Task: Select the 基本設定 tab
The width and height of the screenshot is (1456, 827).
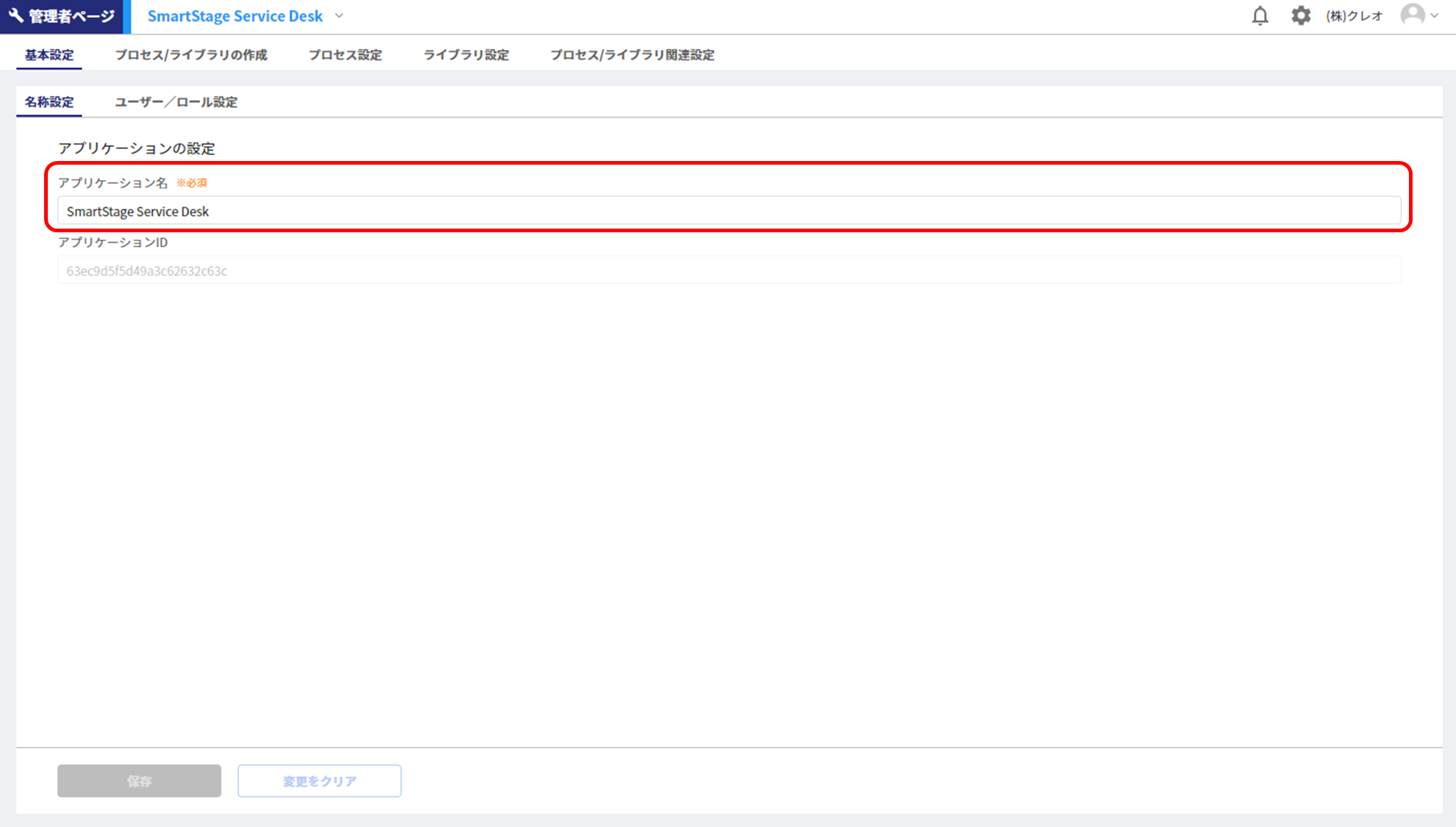Action: pyautogui.click(x=49, y=55)
